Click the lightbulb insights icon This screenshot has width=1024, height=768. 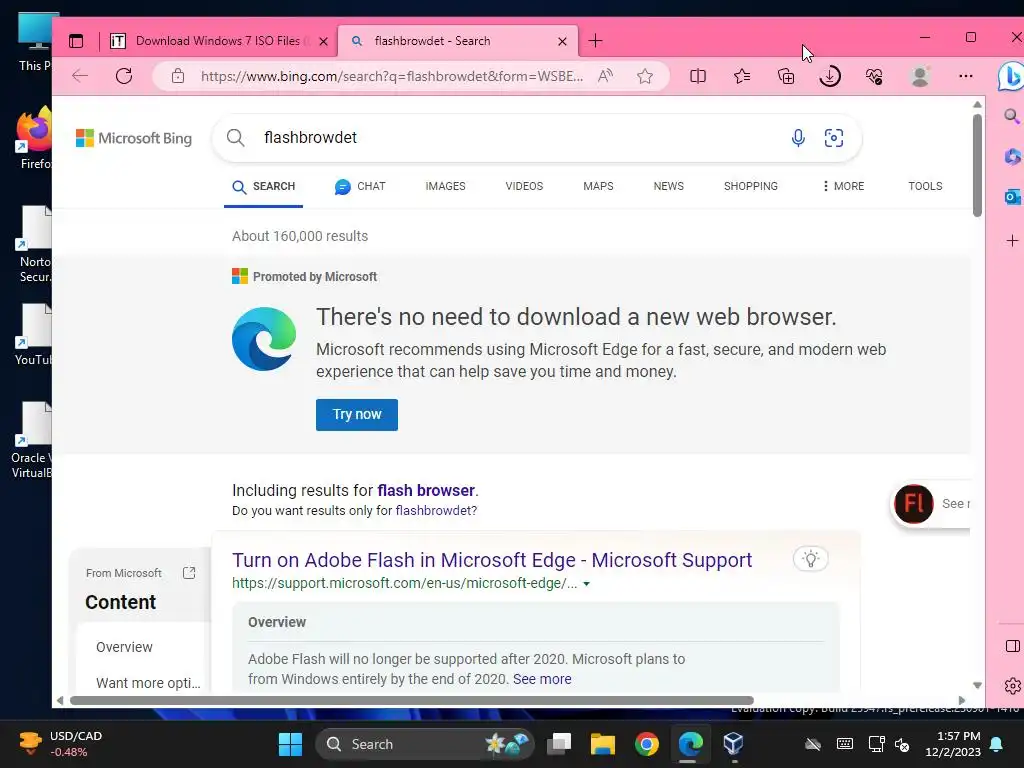pos(810,559)
